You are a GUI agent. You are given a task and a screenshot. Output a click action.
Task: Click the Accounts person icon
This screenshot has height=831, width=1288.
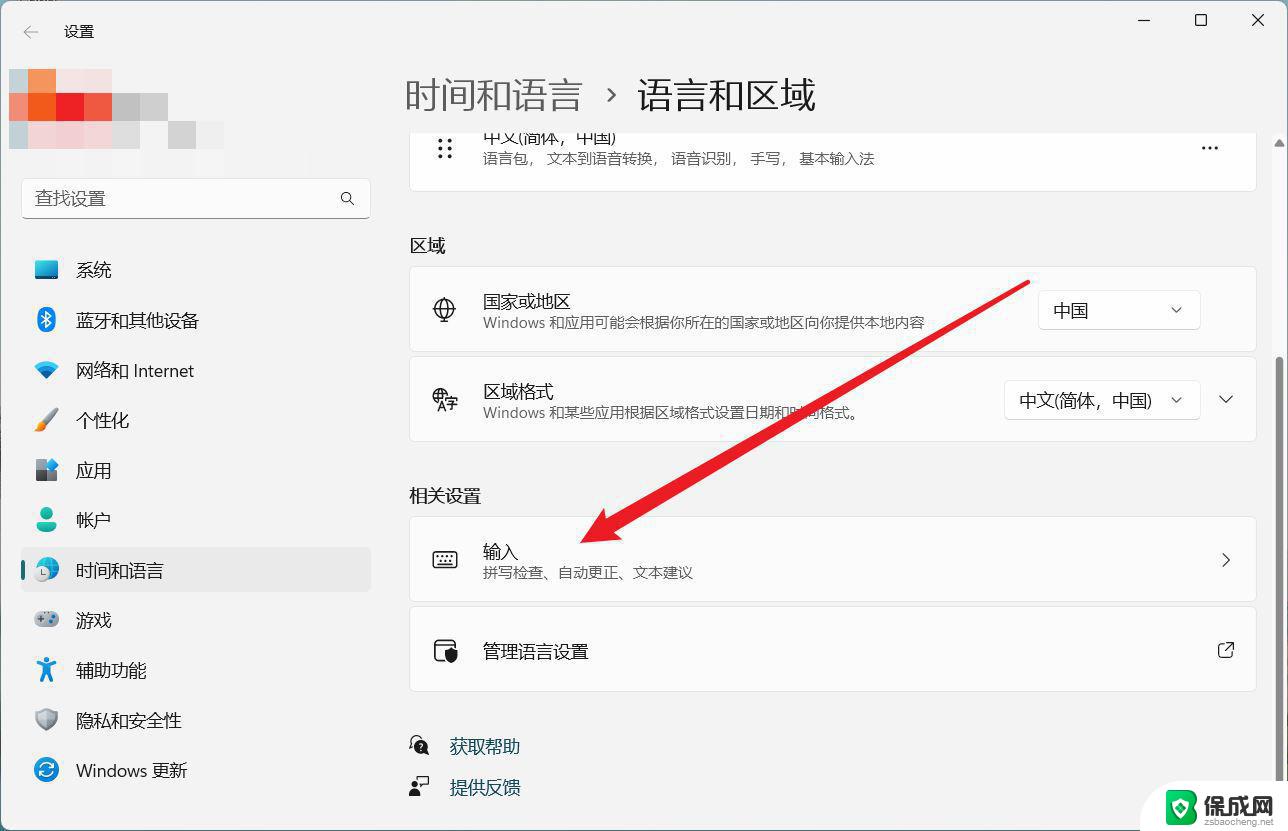click(x=46, y=520)
